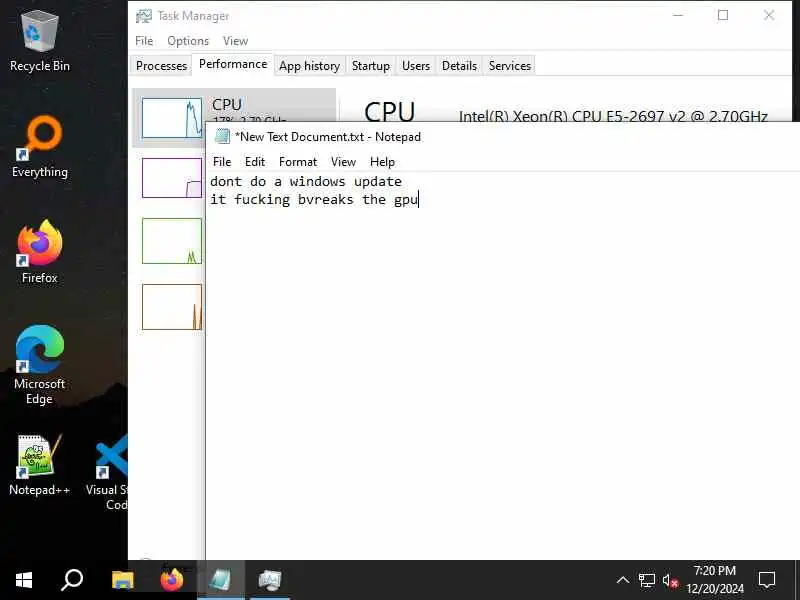The height and width of the screenshot is (600, 800).
Task: Click the Task Manager title bar icon
Action: 144,16
